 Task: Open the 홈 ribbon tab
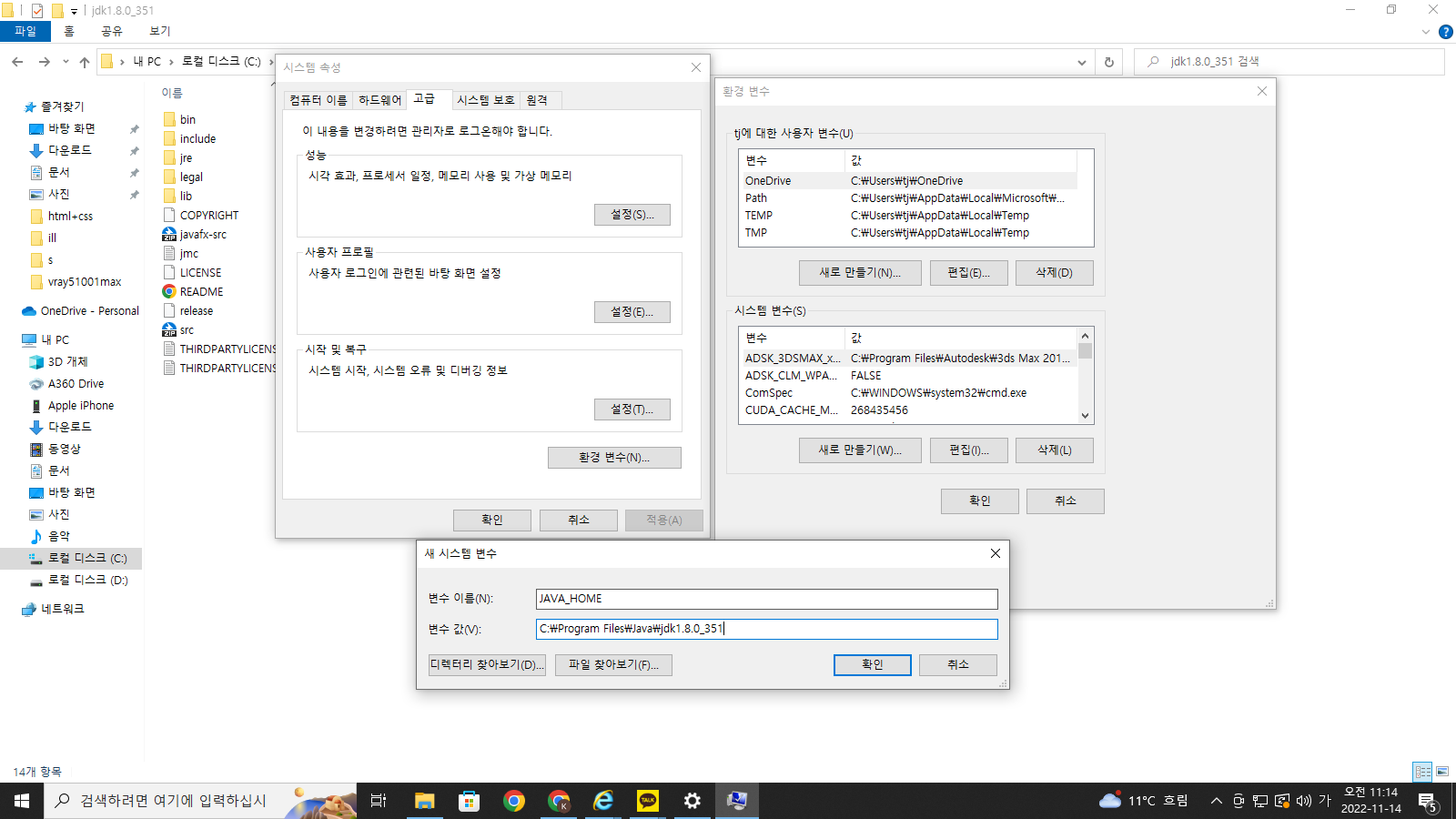(69, 31)
